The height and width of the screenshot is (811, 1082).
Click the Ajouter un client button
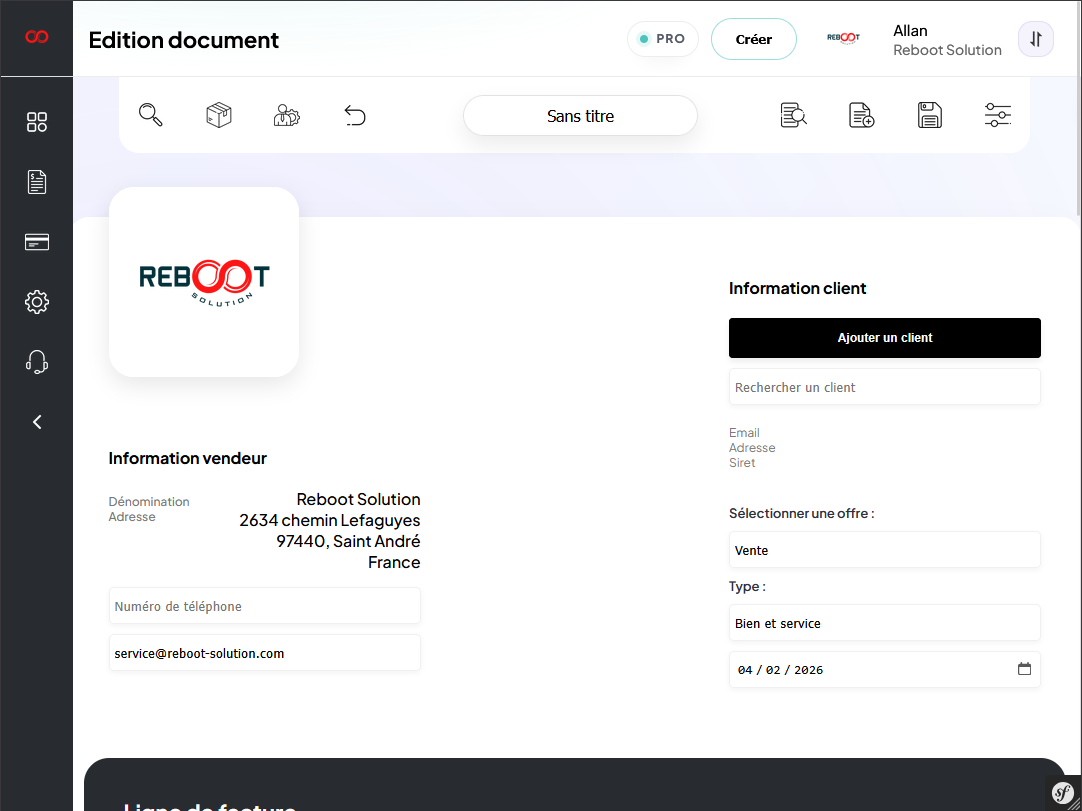(884, 338)
